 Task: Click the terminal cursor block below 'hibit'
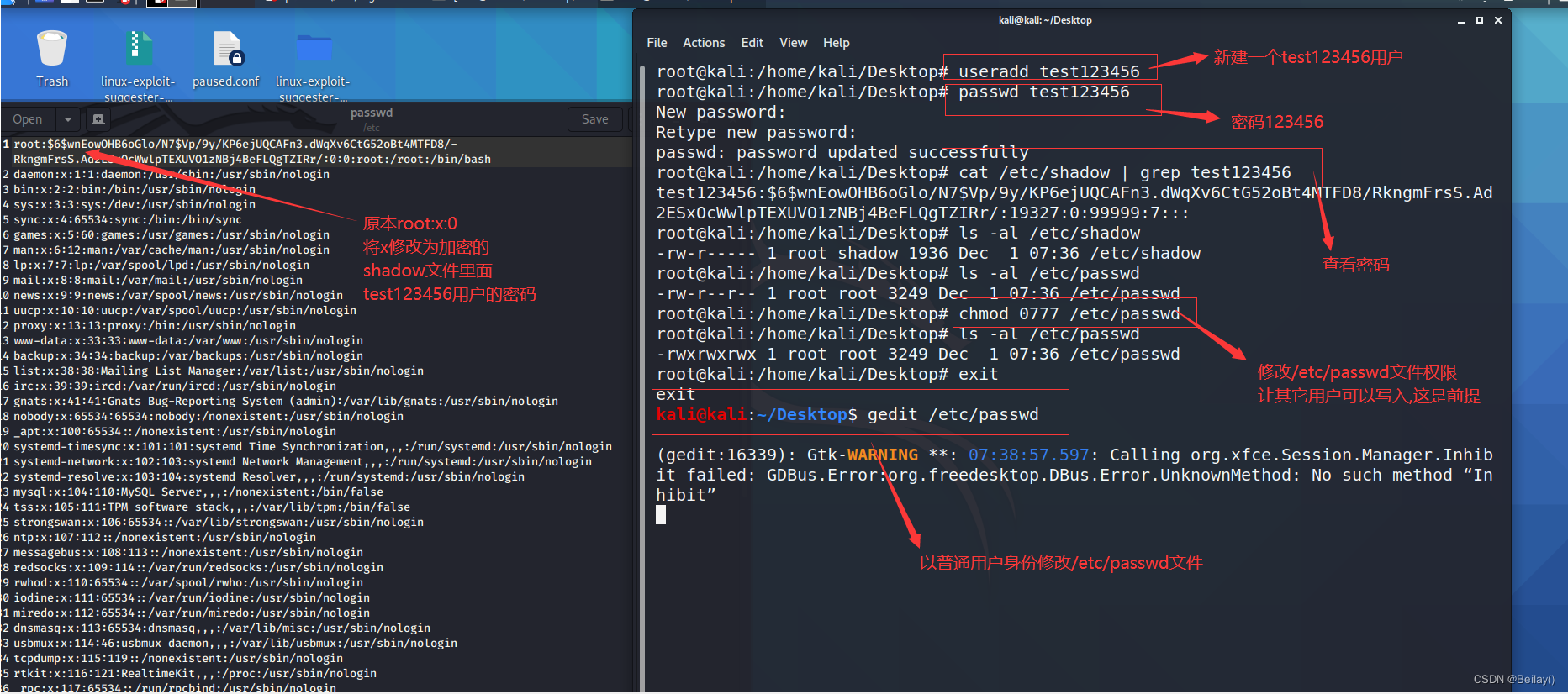tap(661, 515)
